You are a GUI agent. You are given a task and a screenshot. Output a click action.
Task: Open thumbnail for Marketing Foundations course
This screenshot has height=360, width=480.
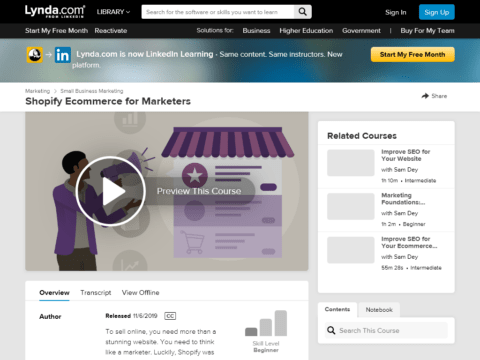pyautogui.click(x=351, y=206)
